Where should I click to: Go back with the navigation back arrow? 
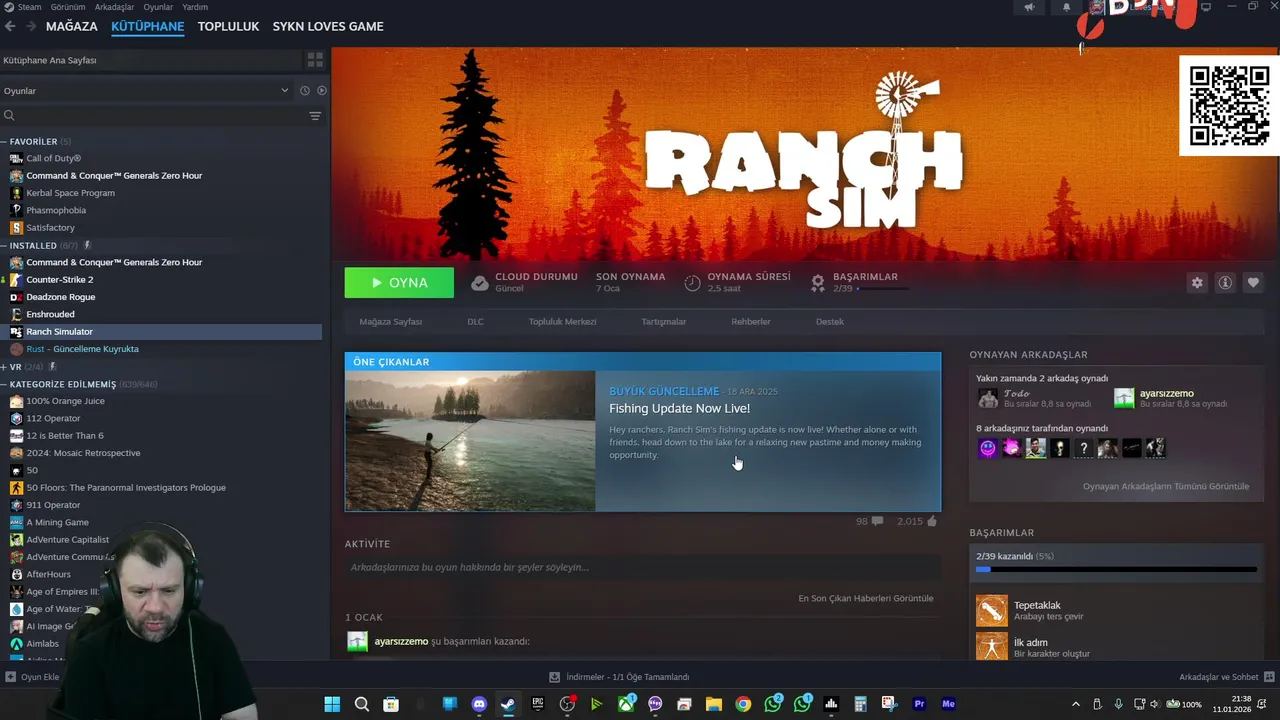10,26
